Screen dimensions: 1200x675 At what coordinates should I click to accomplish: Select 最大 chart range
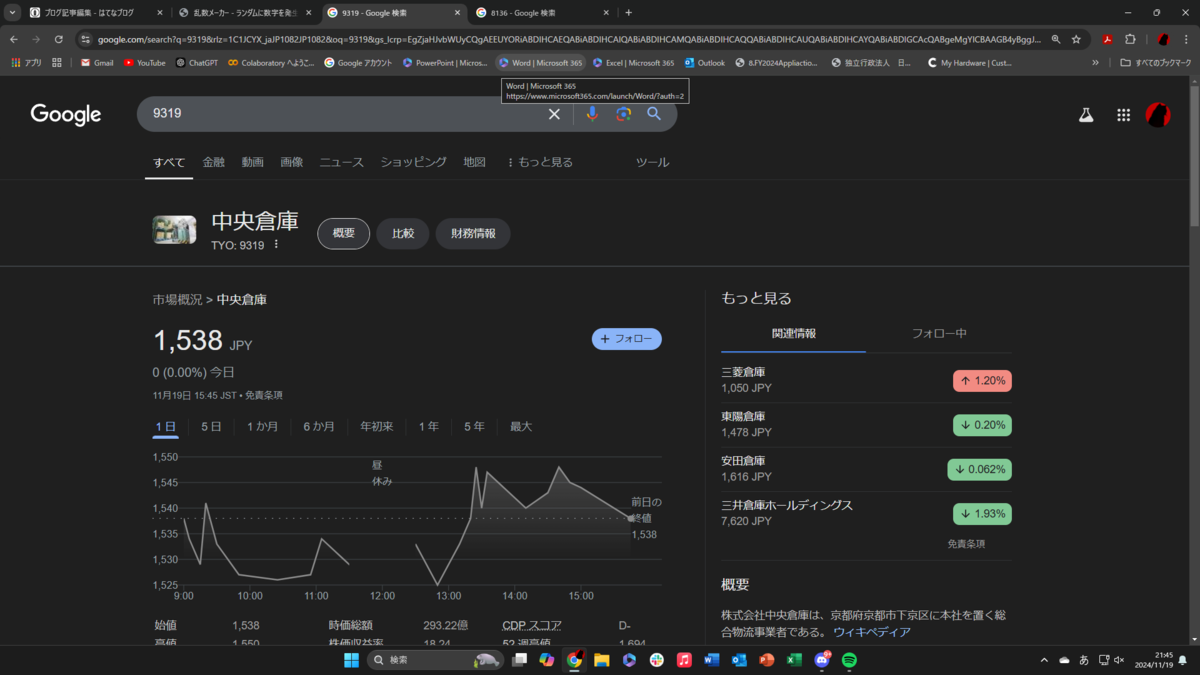(521, 426)
